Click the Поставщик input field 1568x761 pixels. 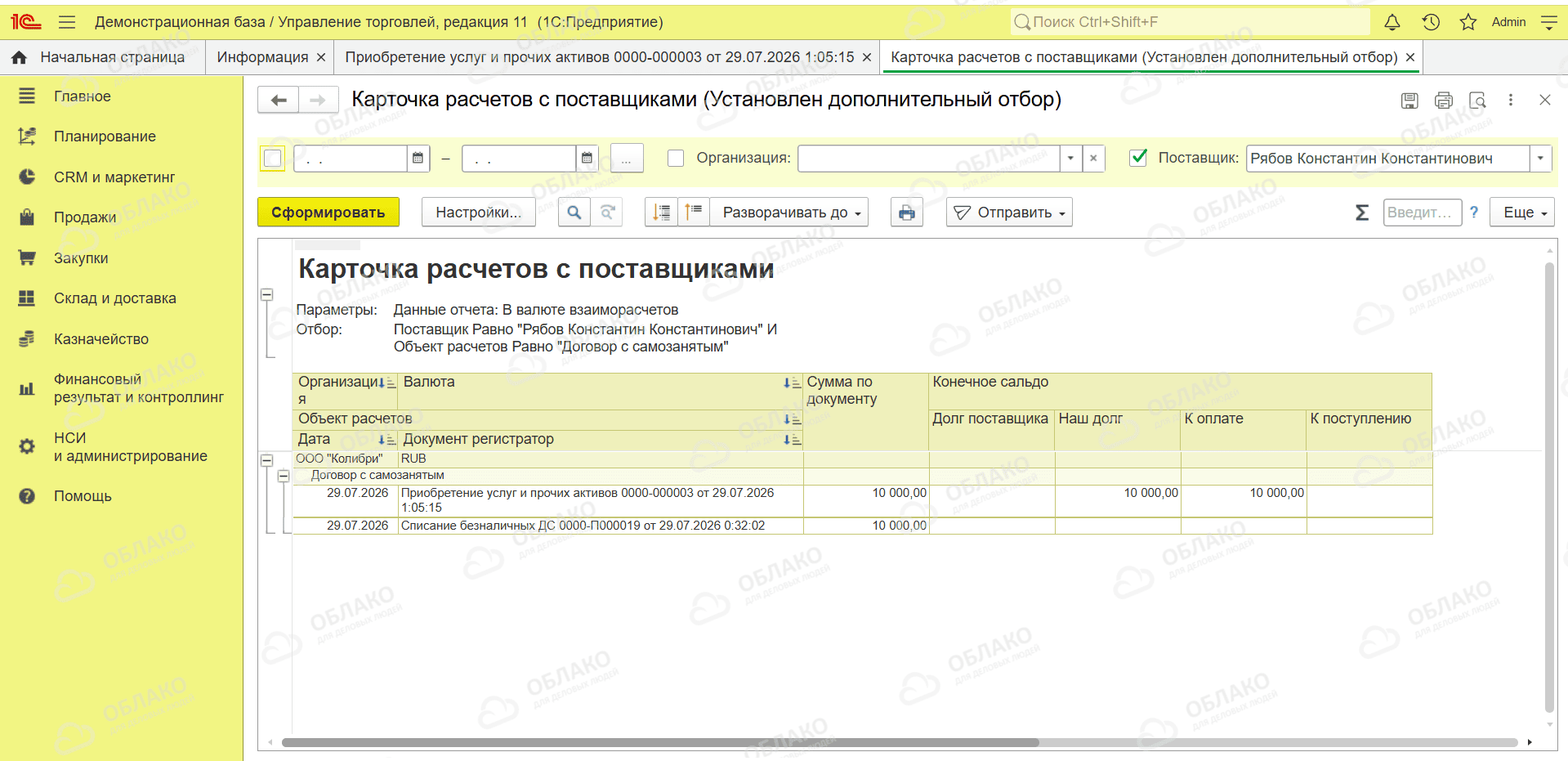click(1388, 158)
